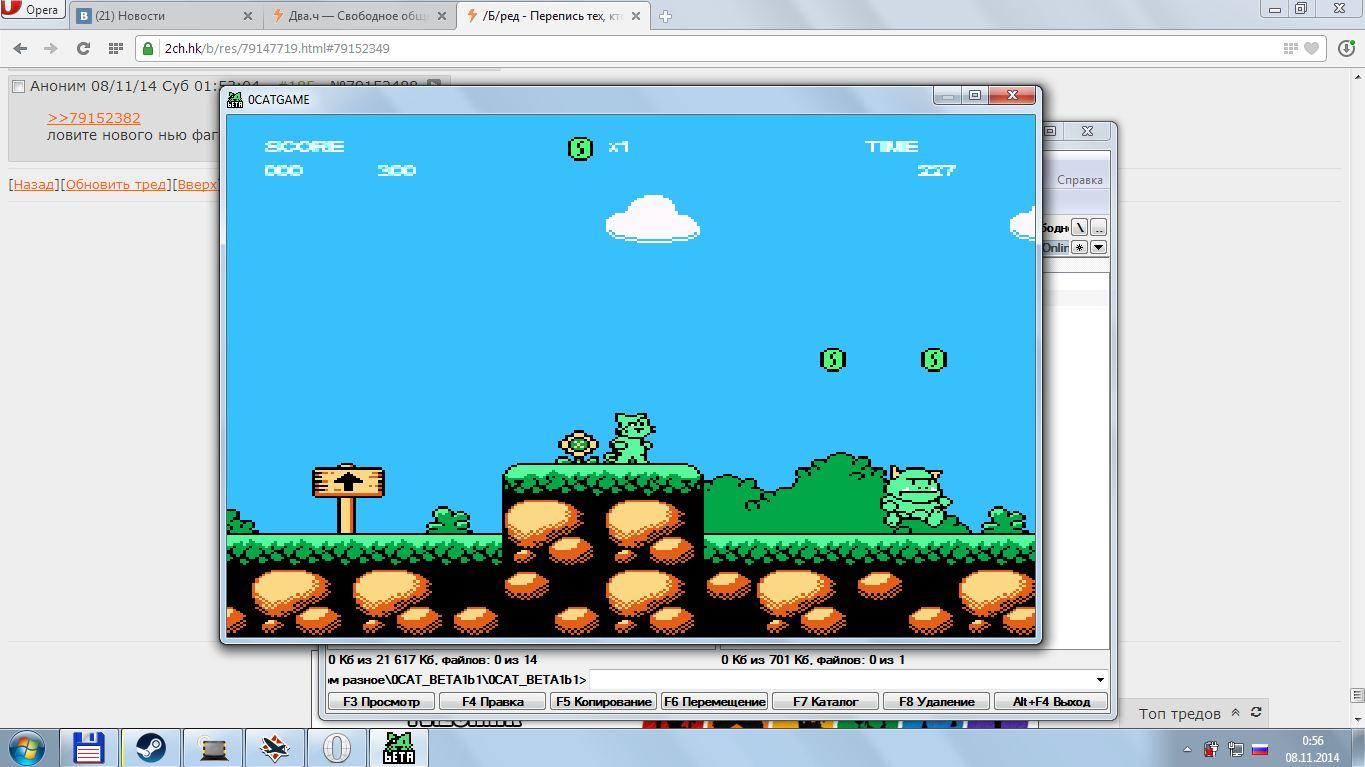
Task: Click the Speed Dial icon inside address bar
Action: pos(1291,48)
